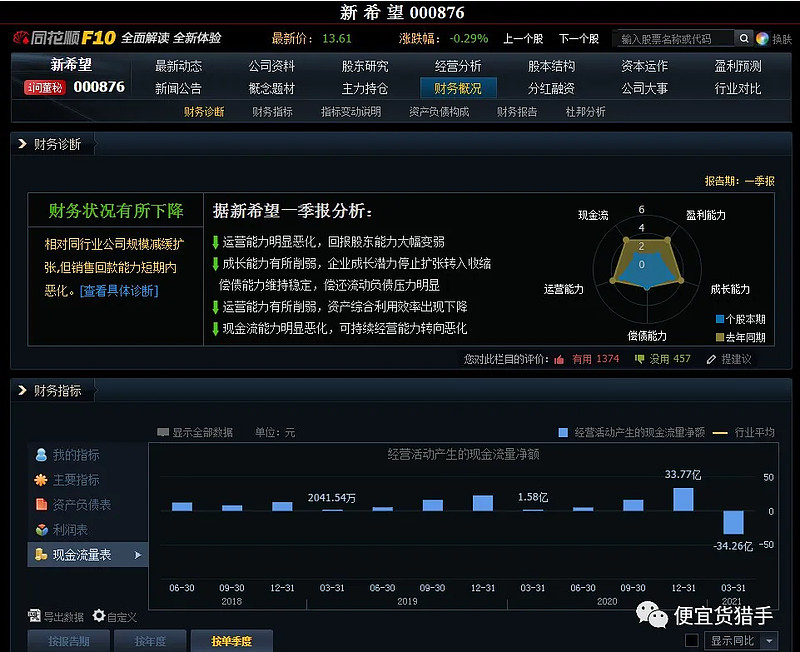Click the 主要指标 star icon

point(41,480)
